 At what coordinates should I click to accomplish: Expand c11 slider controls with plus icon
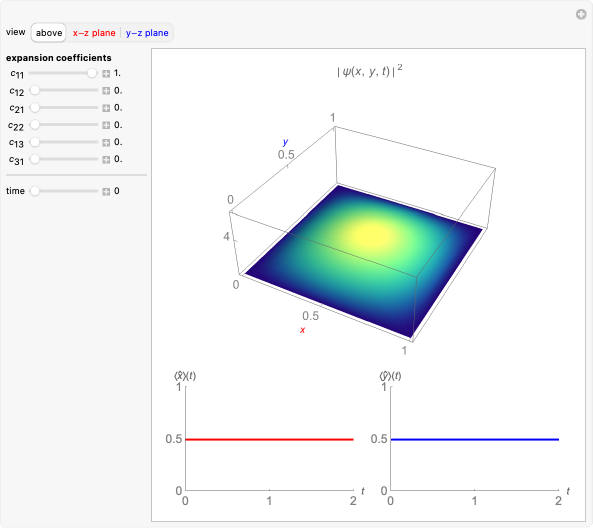point(106,73)
